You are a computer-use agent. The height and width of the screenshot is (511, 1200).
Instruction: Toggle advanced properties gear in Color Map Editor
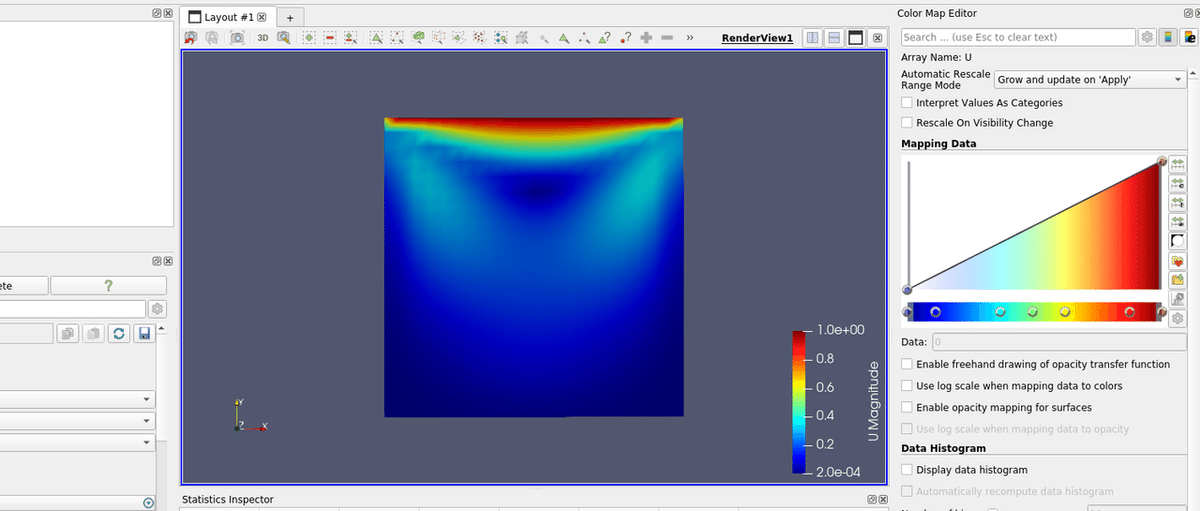(x=1148, y=37)
